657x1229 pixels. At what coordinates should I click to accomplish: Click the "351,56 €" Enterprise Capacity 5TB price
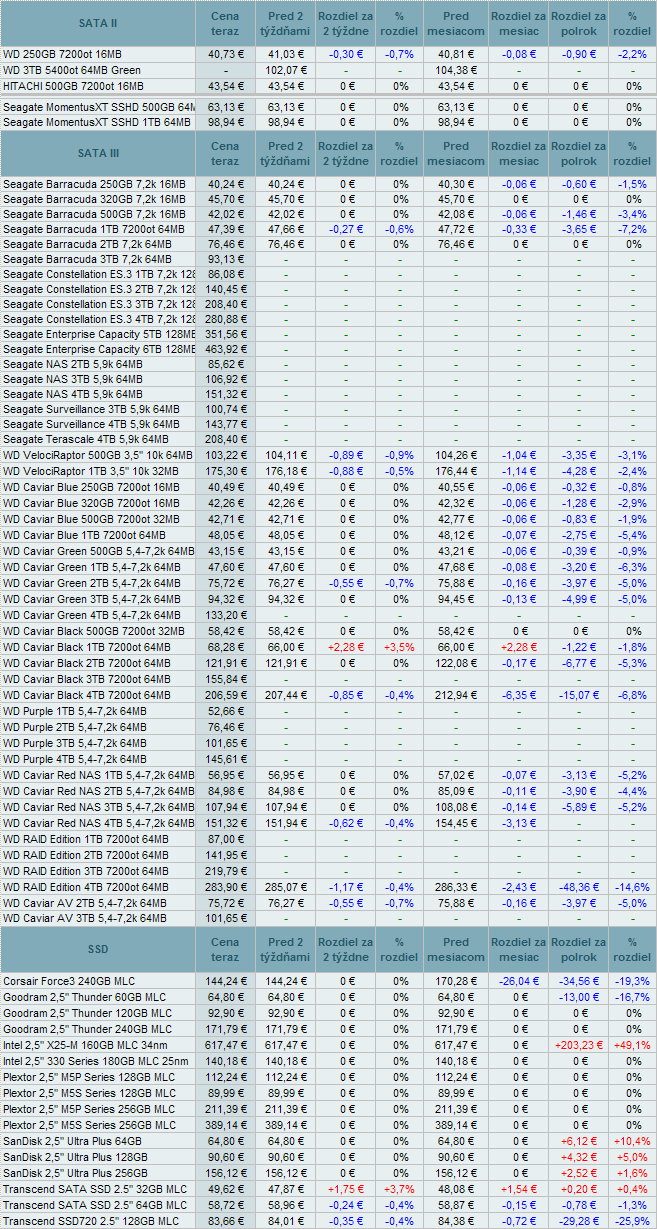pyautogui.click(x=226, y=334)
